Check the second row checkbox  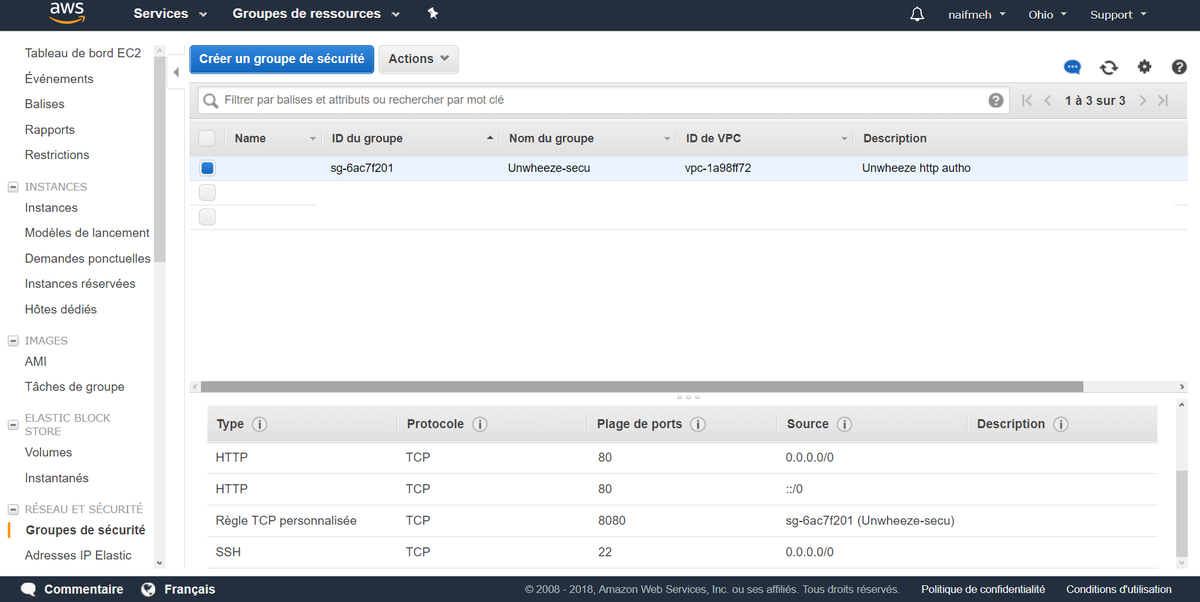coord(207,192)
